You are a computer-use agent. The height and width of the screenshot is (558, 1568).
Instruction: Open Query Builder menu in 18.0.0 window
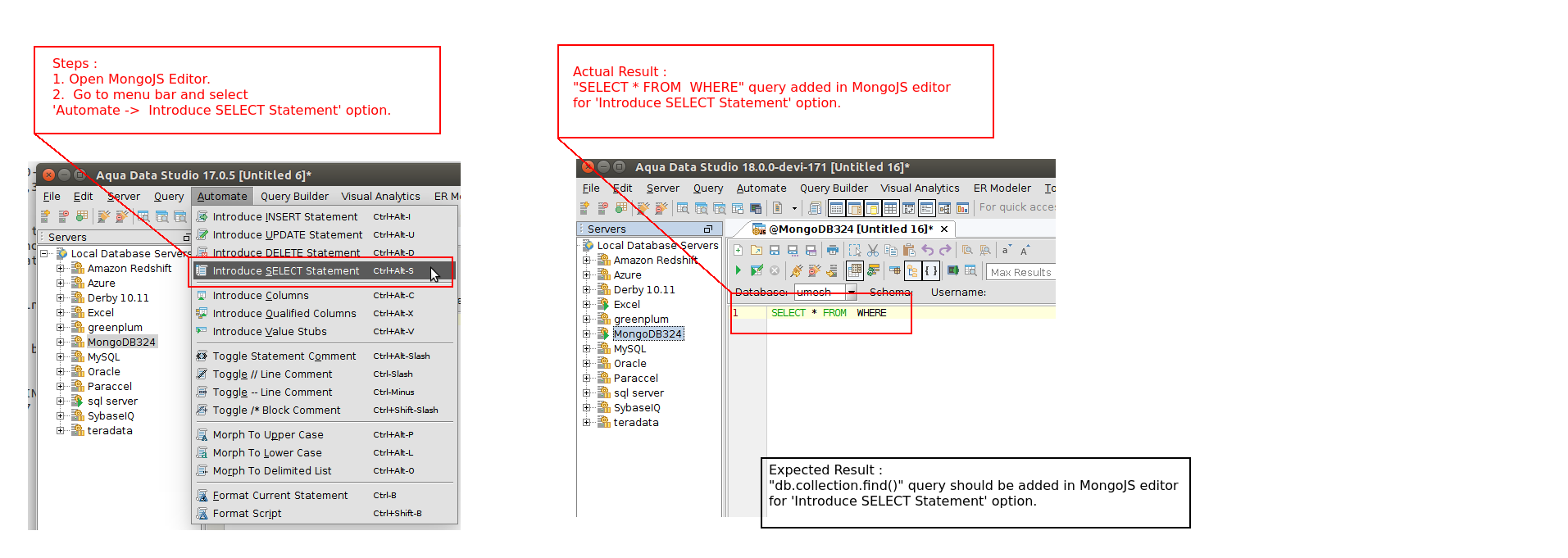[x=834, y=188]
